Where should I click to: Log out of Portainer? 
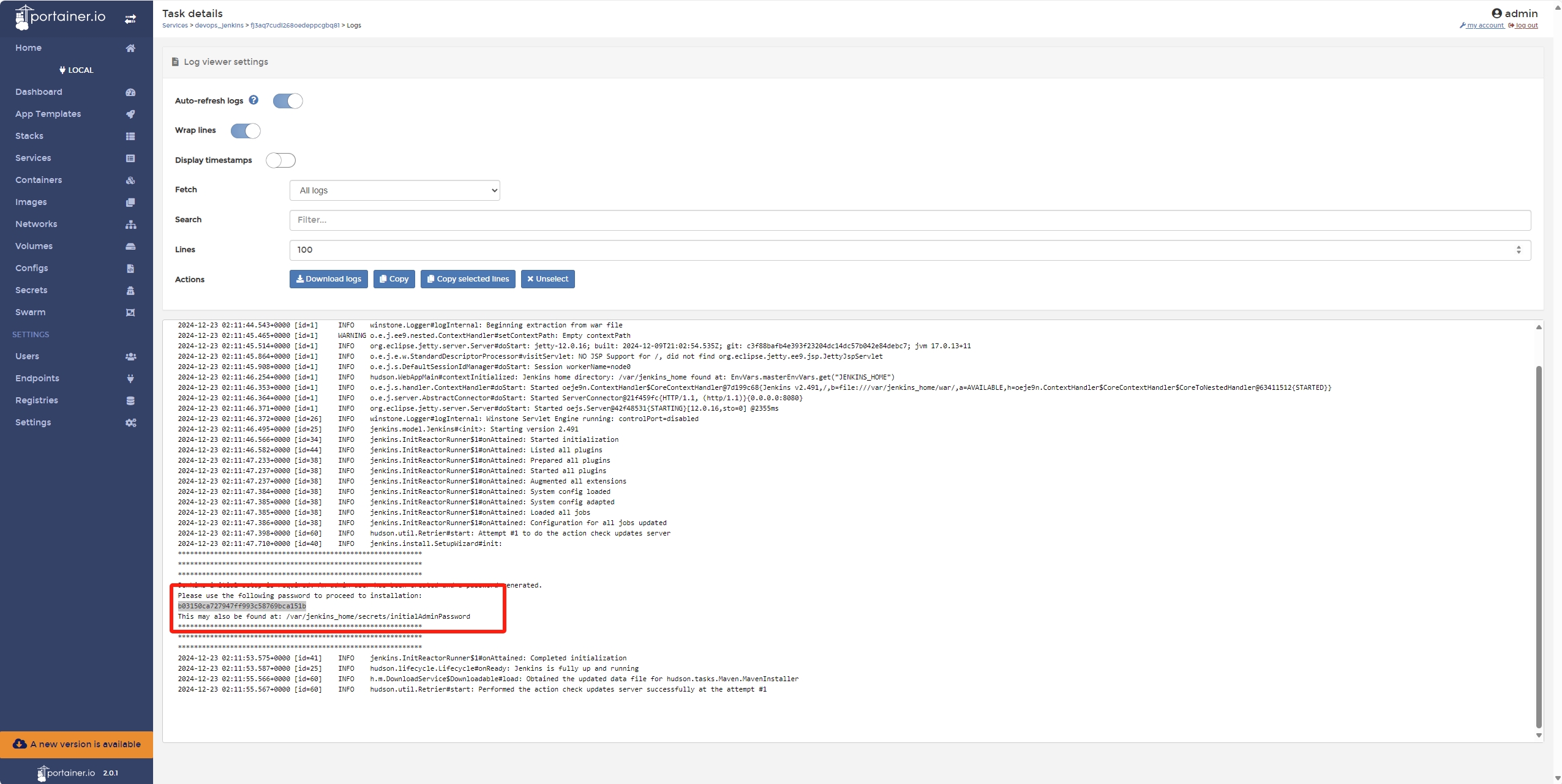pos(1524,25)
